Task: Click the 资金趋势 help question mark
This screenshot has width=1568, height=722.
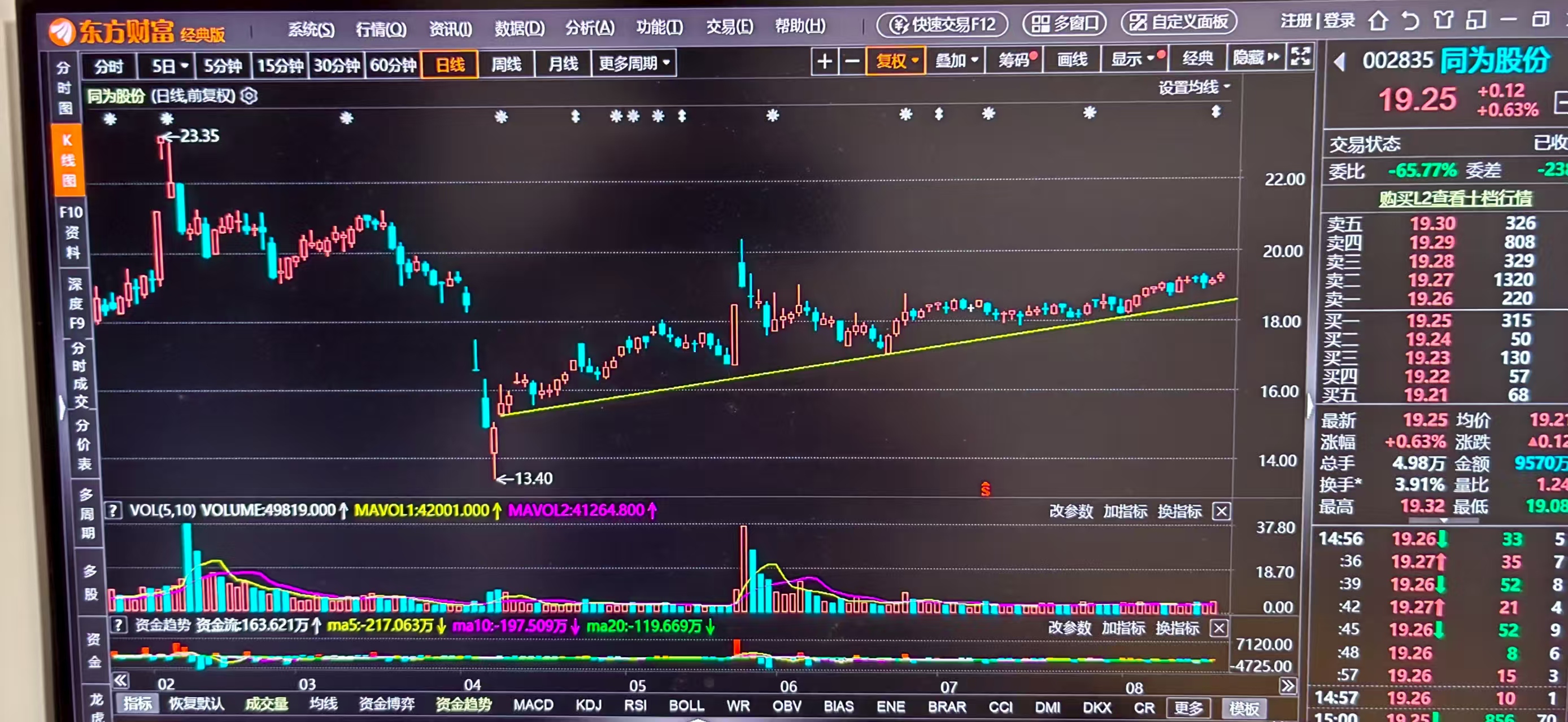Action: [x=118, y=625]
